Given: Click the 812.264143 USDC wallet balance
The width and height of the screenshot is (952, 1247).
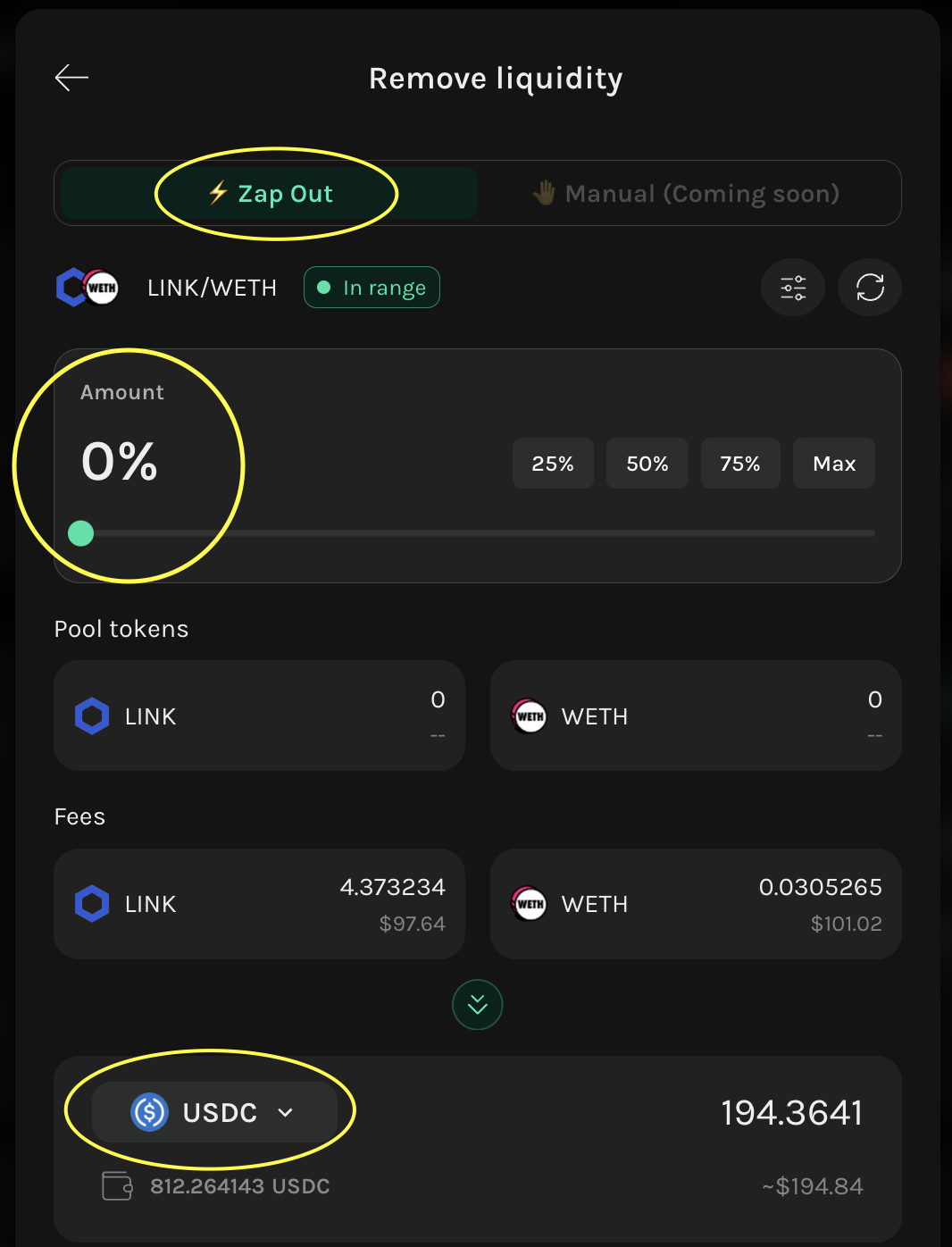Looking at the screenshot, I should (240, 1186).
